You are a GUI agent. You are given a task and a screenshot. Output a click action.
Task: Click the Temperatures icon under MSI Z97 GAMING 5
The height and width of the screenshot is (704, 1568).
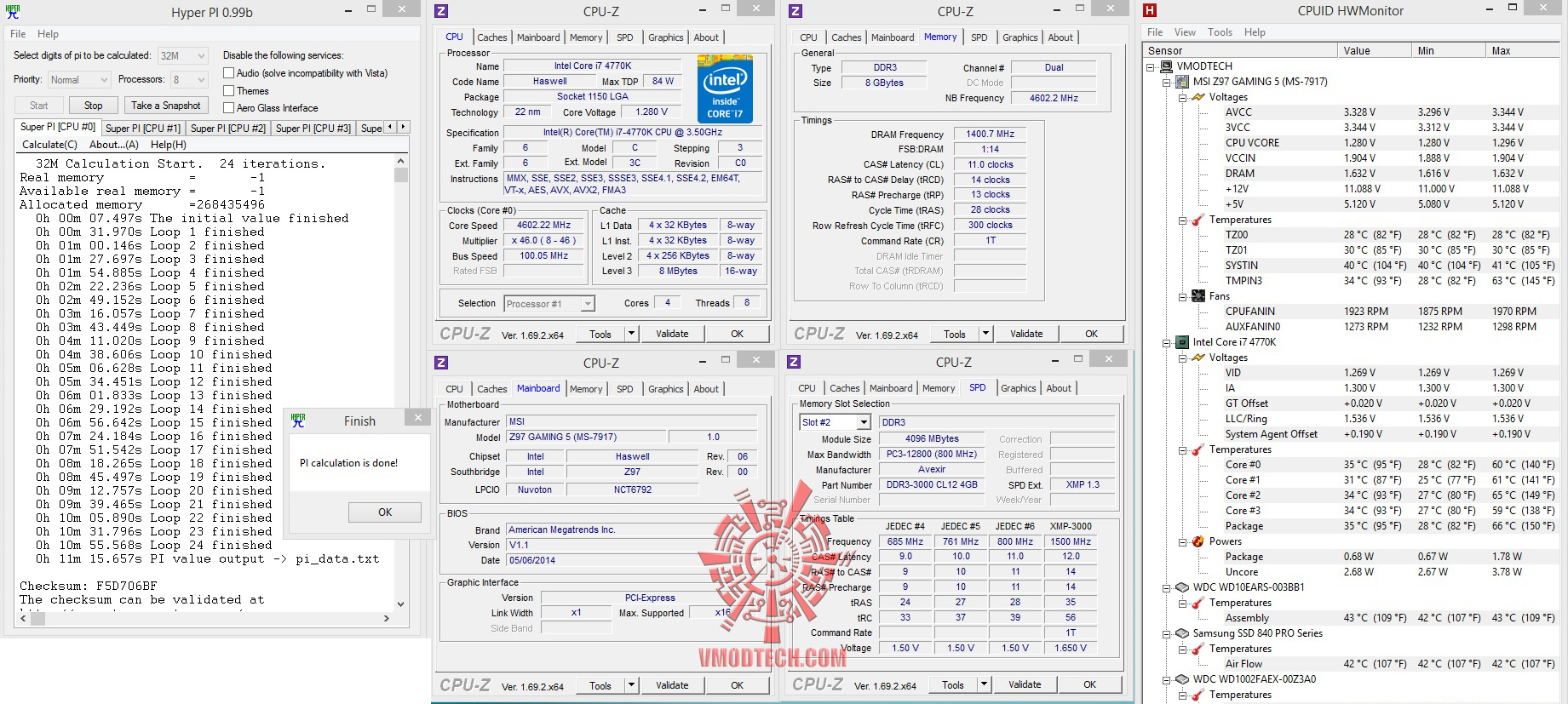tap(1198, 220)
